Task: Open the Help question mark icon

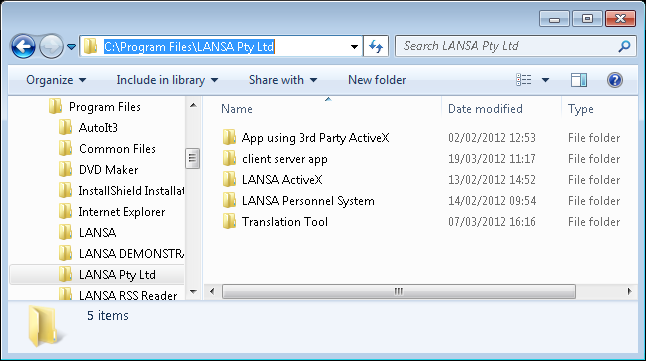Action: click(615, 80)
